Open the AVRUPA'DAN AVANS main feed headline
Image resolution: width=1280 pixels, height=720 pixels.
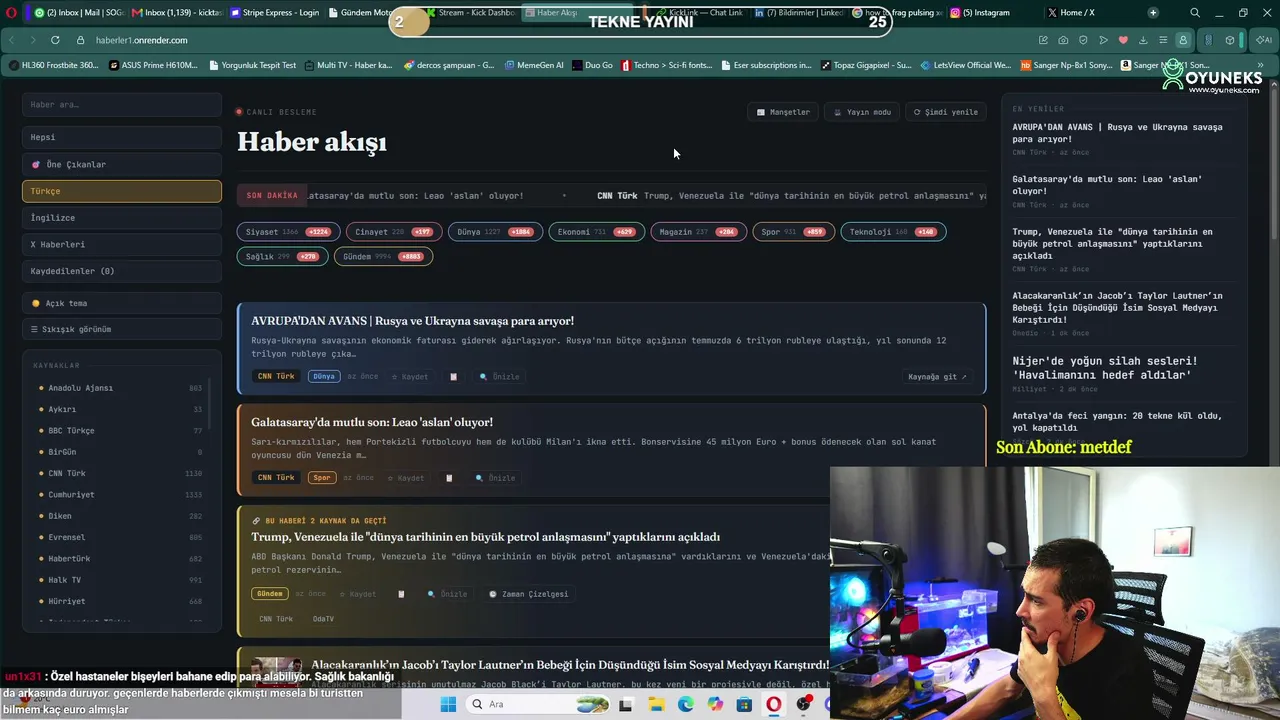tap(412, 321)
